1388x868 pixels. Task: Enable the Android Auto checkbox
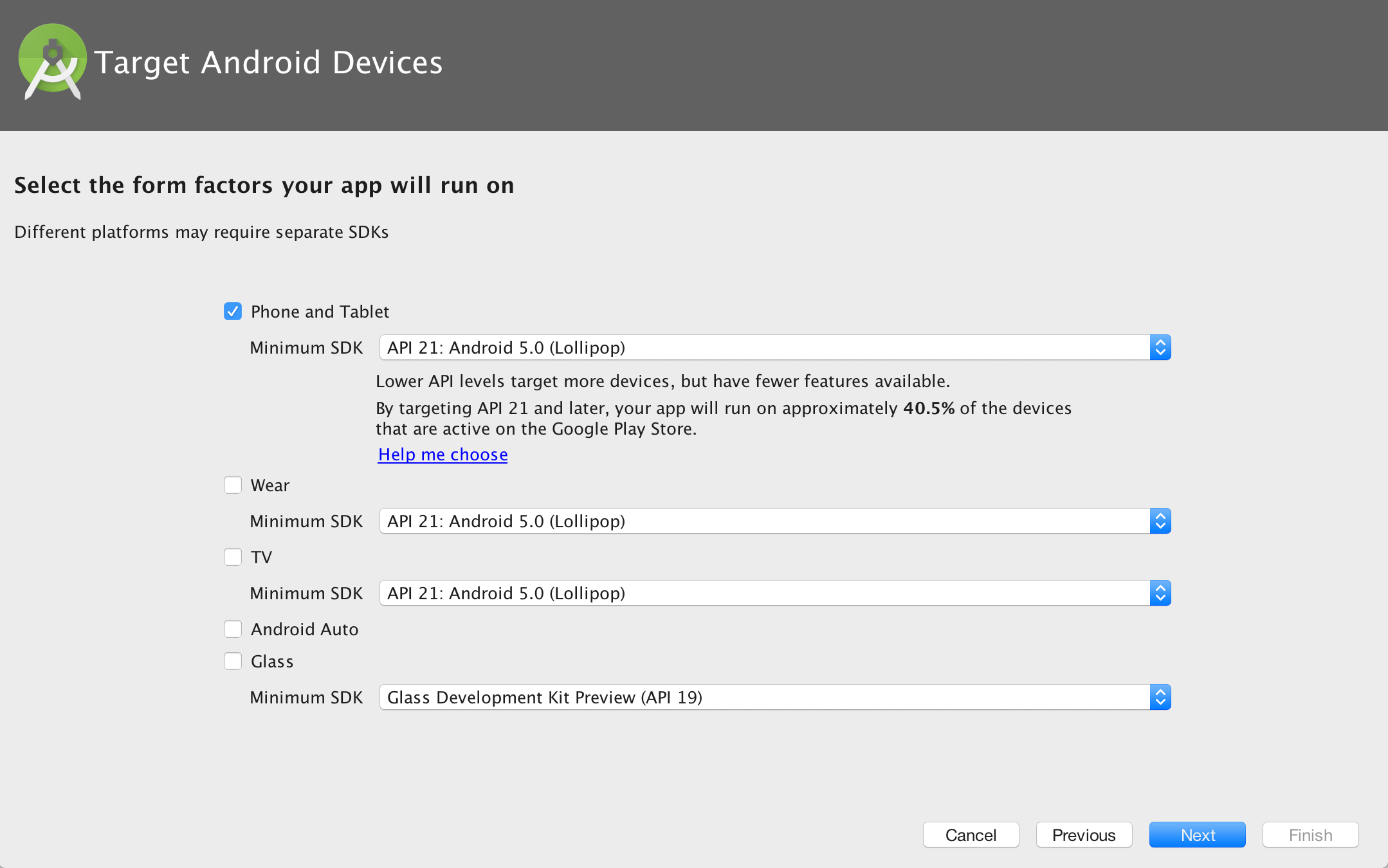pos(233,629)
